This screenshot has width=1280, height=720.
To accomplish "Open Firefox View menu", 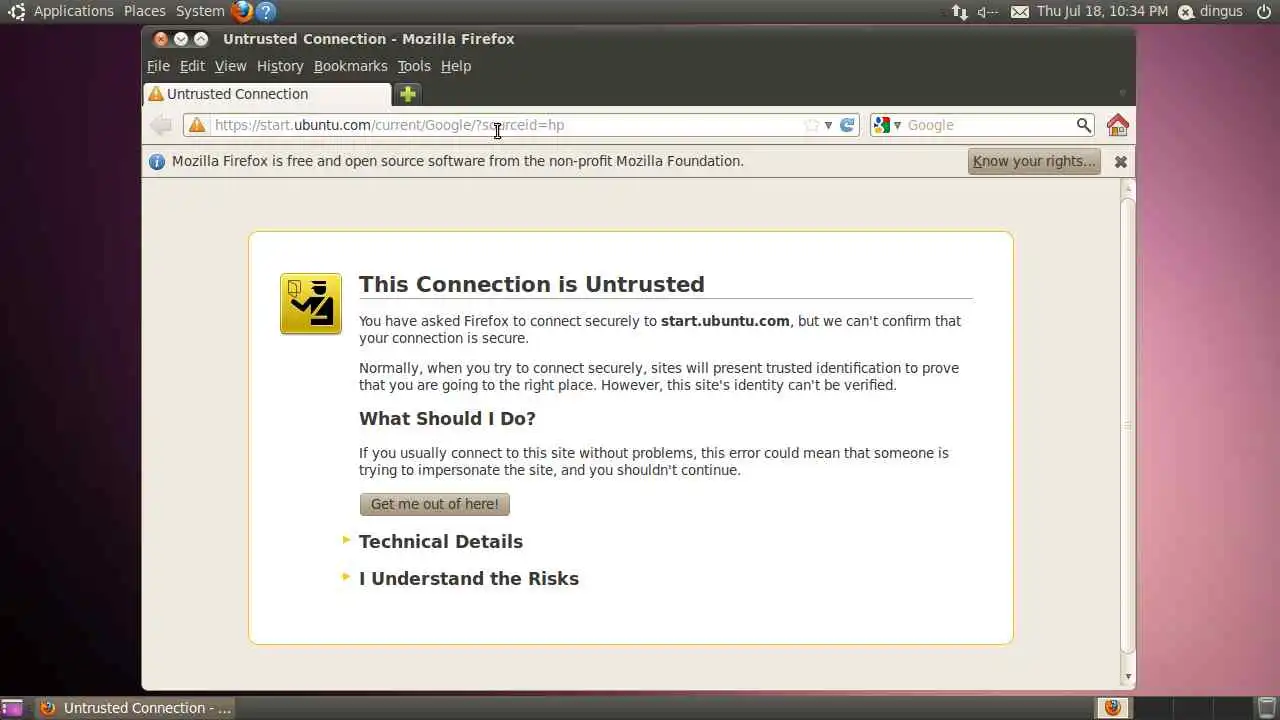I will click(x=230, y=66).
